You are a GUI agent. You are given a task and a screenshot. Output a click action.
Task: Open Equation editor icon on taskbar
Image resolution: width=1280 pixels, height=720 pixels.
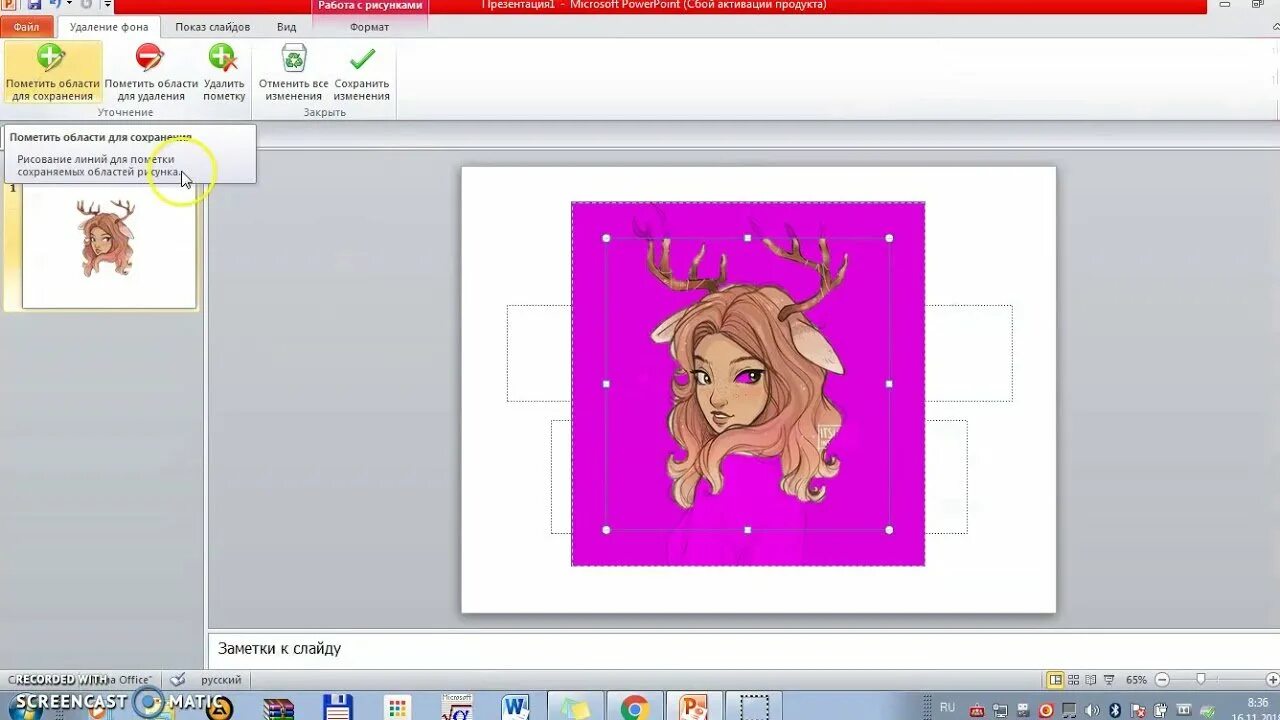coord(457,708)
